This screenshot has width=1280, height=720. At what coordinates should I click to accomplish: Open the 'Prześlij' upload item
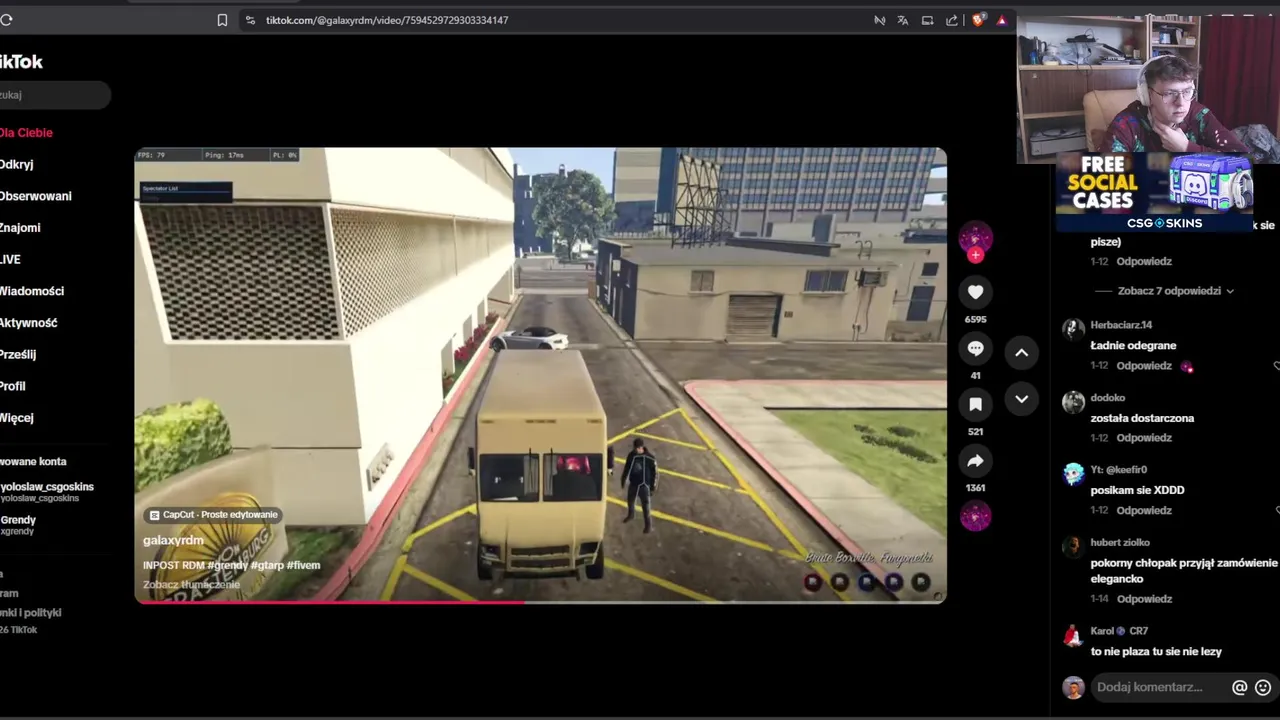tap(18, 354)
